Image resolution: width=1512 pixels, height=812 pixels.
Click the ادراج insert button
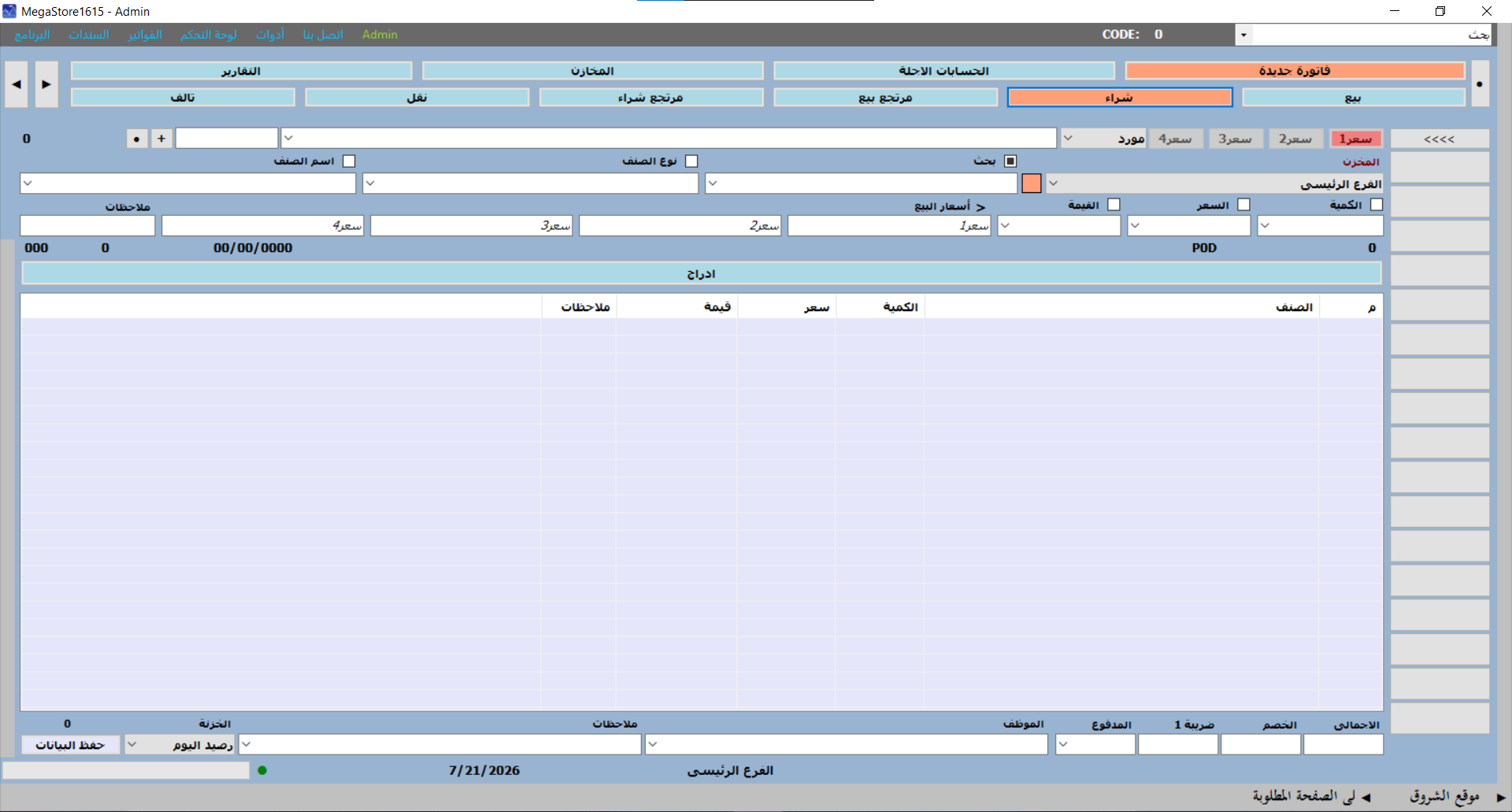point(701,273)
